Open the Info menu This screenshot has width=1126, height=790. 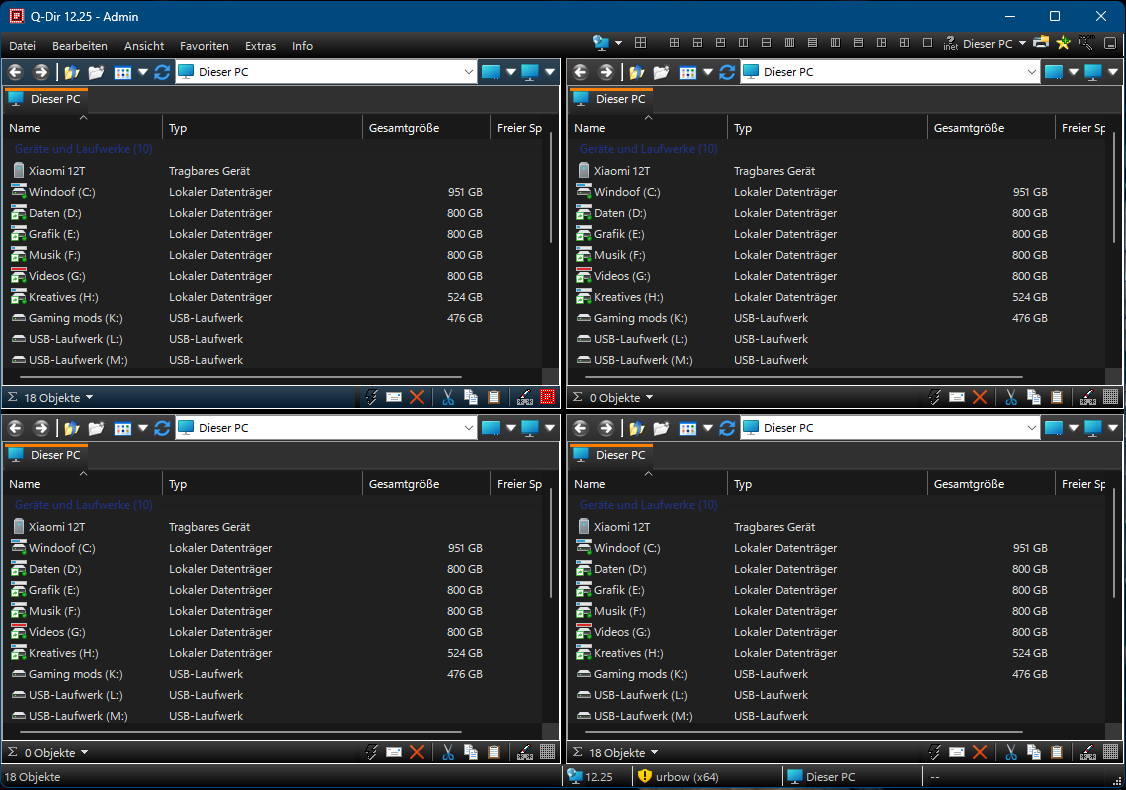click(x=302, y=46)
